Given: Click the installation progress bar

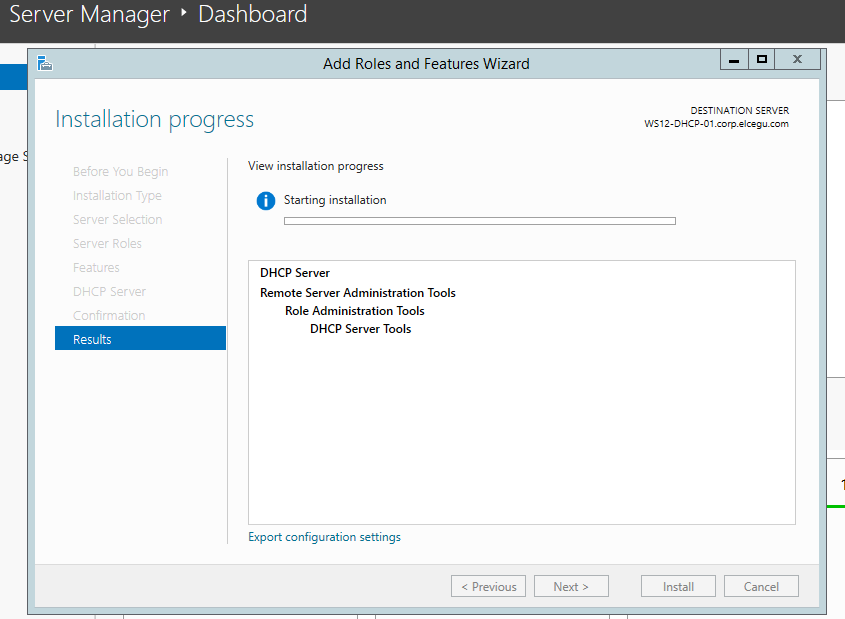Looking at the screenshot, I should [480, 221].
